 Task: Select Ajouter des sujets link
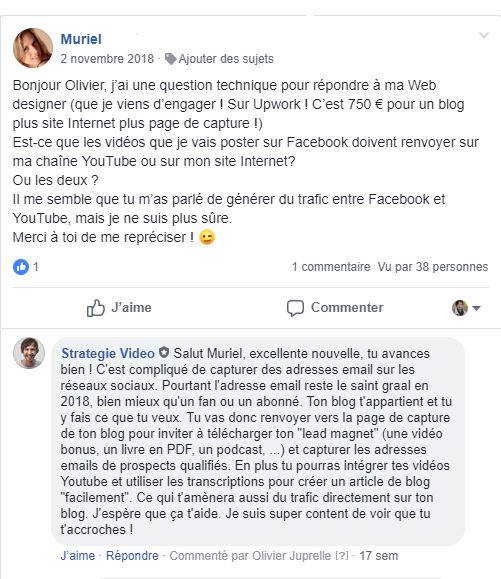tap(226, 59)
